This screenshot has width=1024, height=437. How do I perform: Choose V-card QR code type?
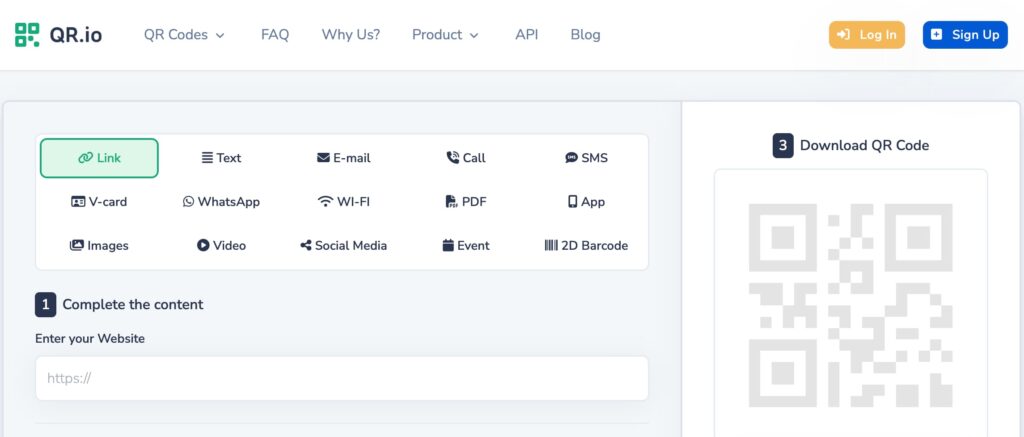pos(99,202)
